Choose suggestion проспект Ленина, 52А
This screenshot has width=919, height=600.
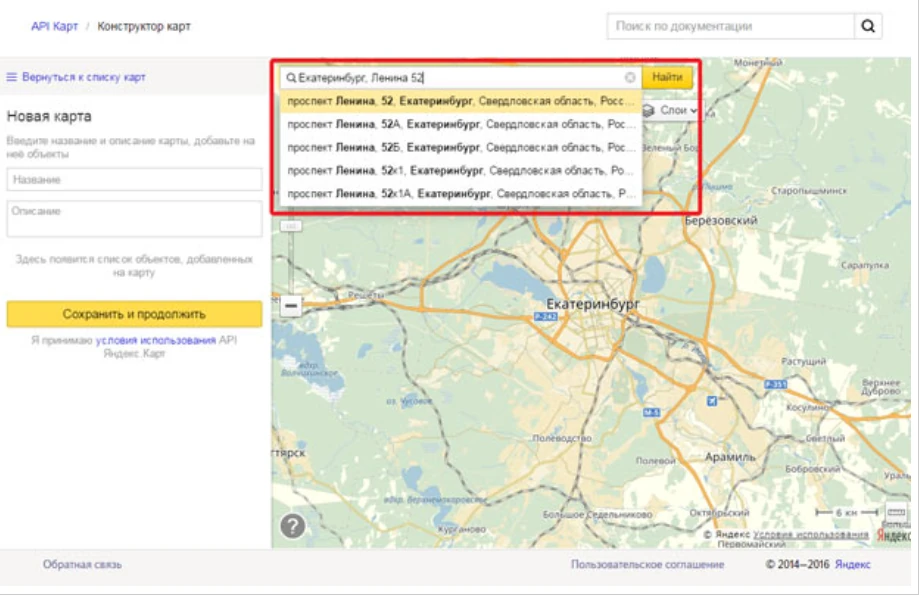[461, 124]
